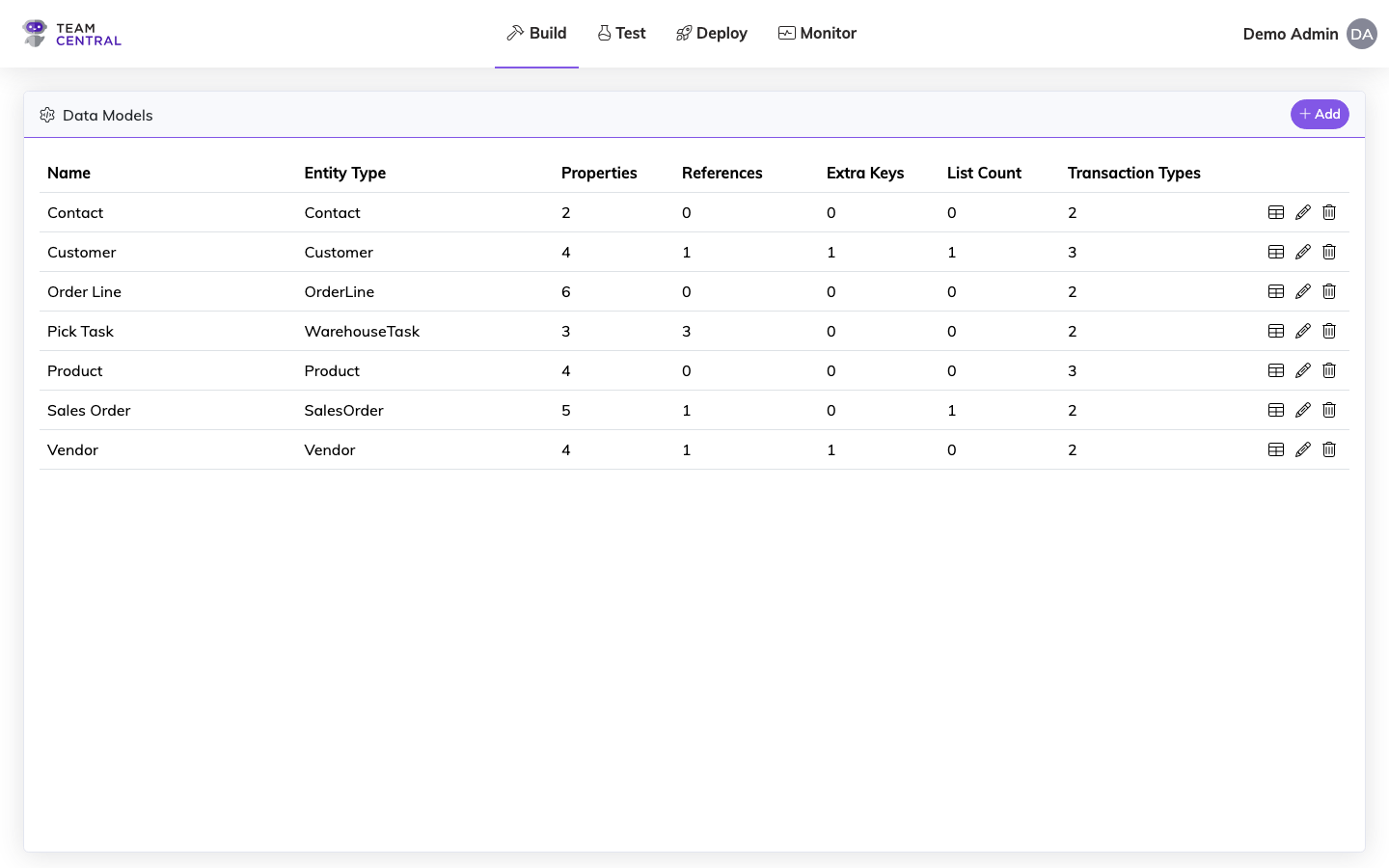Switch to the Build tab
The width and height of the screenshot is (1389, 868).
536,34
